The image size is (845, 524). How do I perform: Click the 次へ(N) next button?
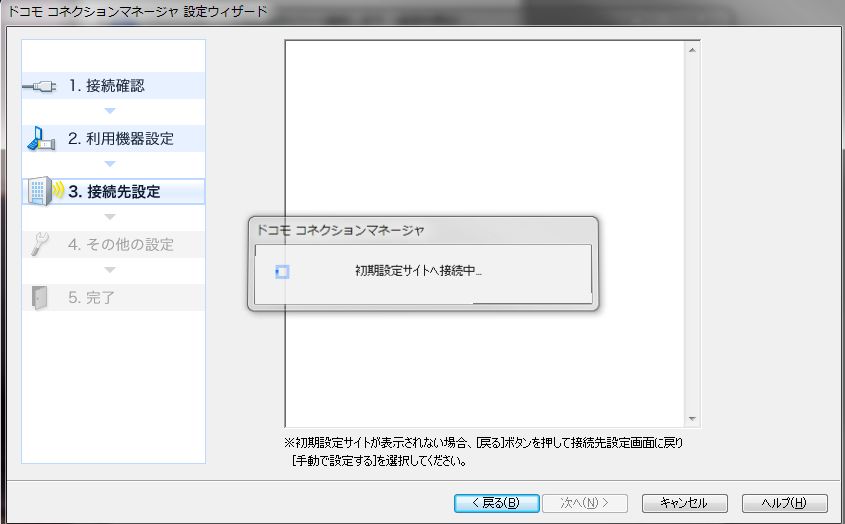585,503
